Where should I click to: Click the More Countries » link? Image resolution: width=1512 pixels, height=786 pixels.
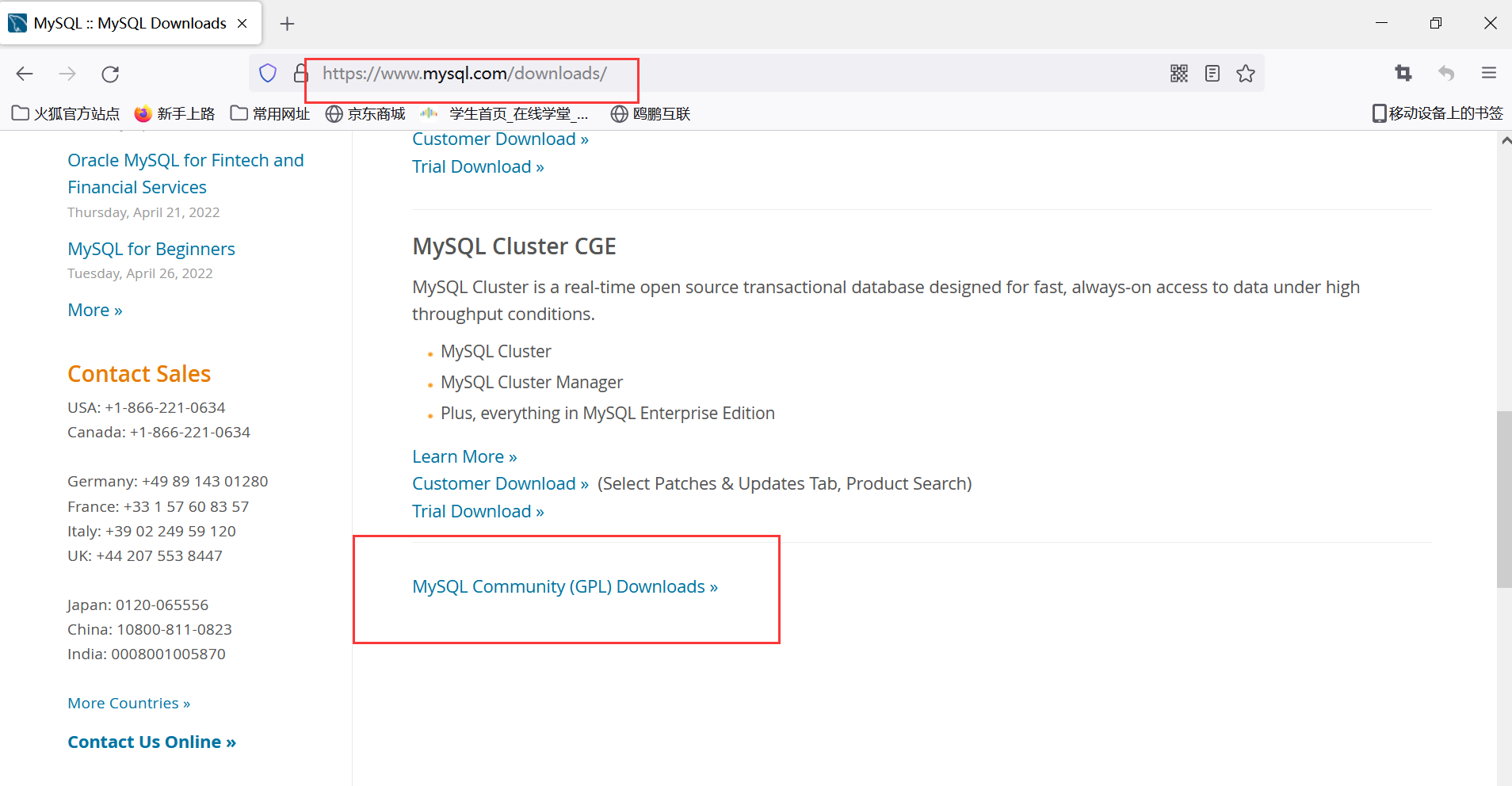tap(129, 703)
